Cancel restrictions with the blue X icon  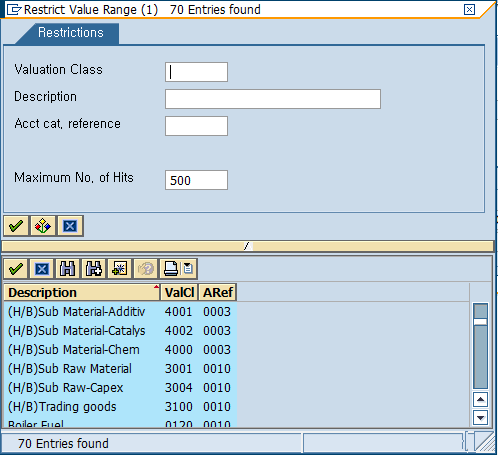click(x=70, y=226)
